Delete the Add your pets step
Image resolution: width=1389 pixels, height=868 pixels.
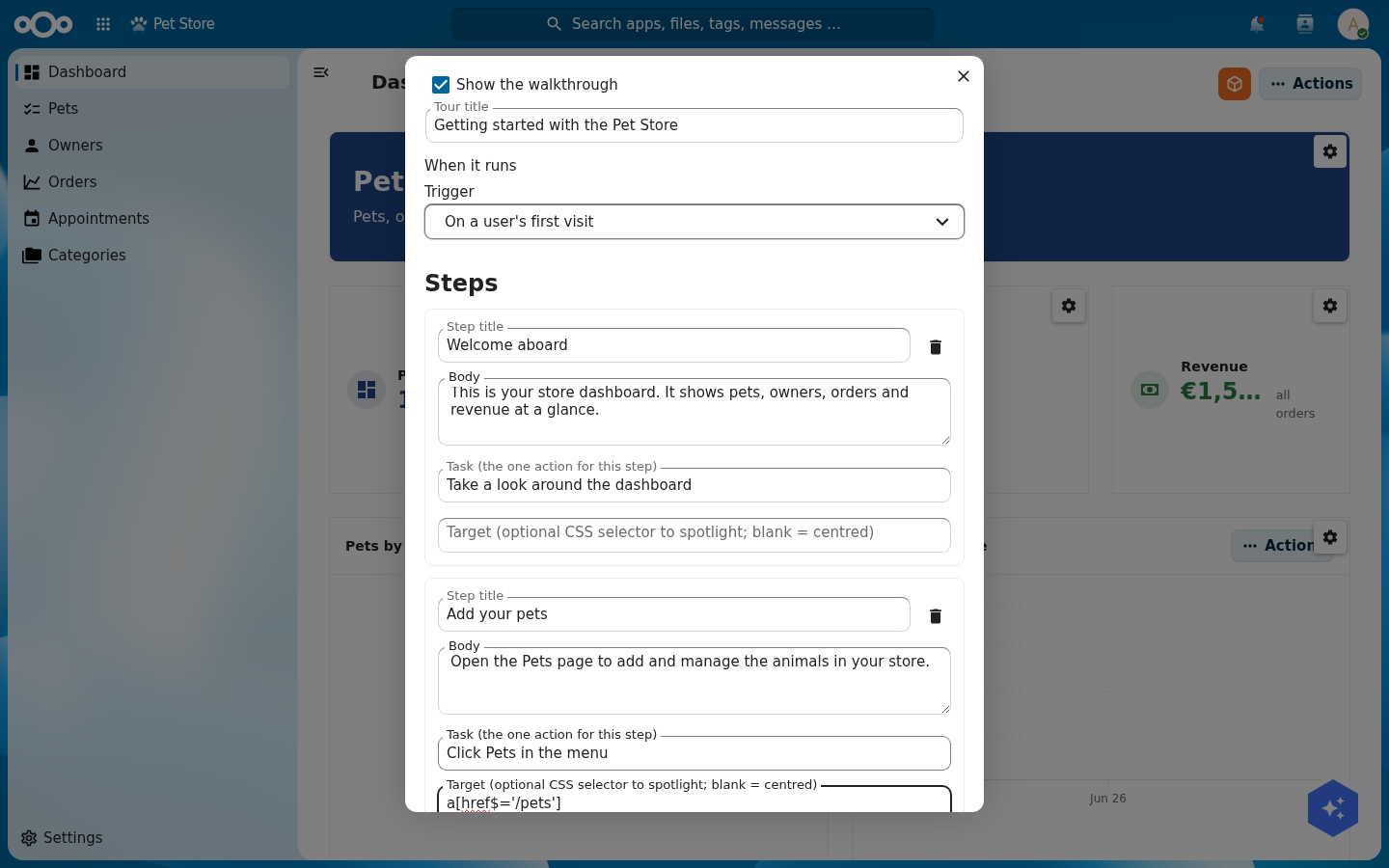point(936,615)
